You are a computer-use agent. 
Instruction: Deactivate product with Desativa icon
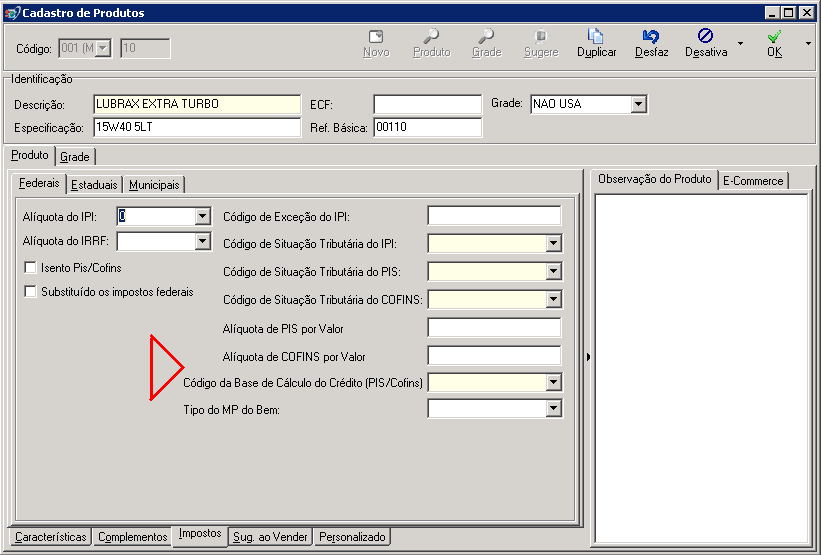pos(705,36)
